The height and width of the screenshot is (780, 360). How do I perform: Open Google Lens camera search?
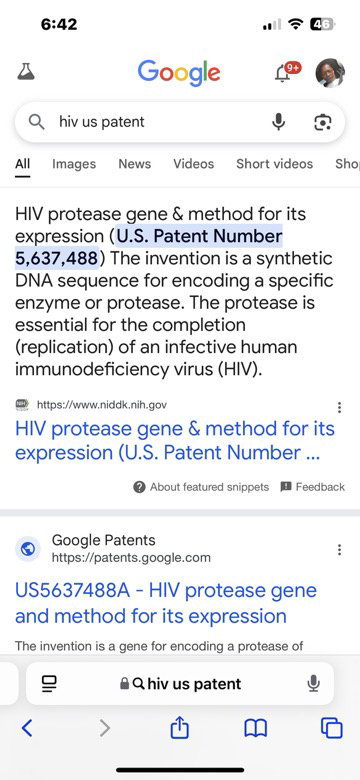pos(323,122)
